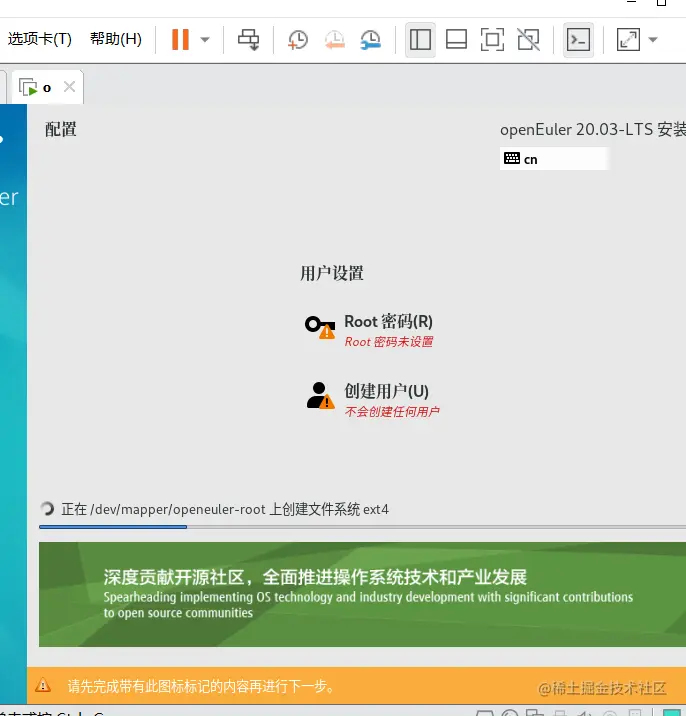Pause the virtual machine
This screenshot has width=686, height=716.
[x=180, y=39]
